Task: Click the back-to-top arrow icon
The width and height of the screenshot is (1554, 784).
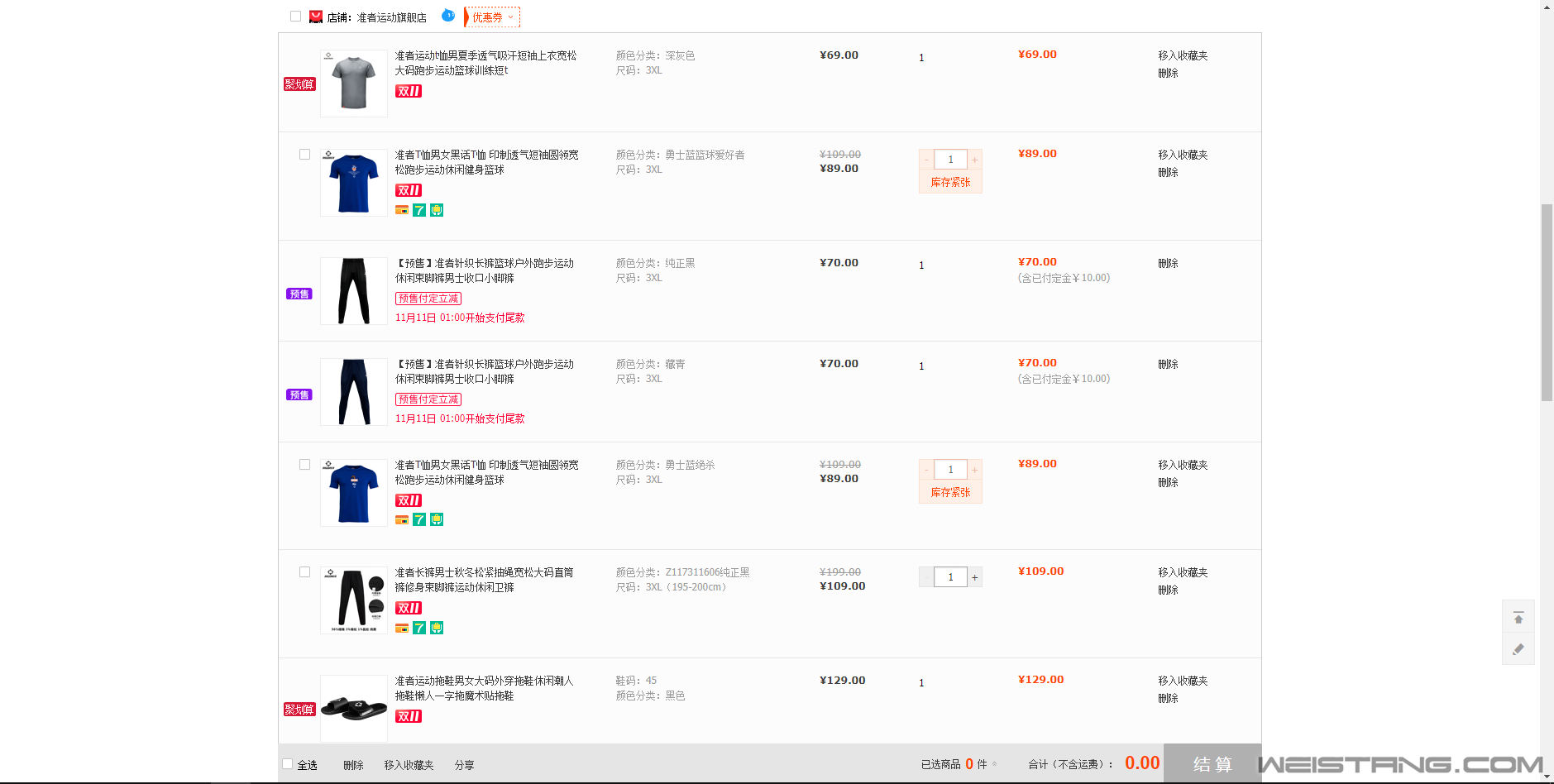Action: (x=1518, y=618)
